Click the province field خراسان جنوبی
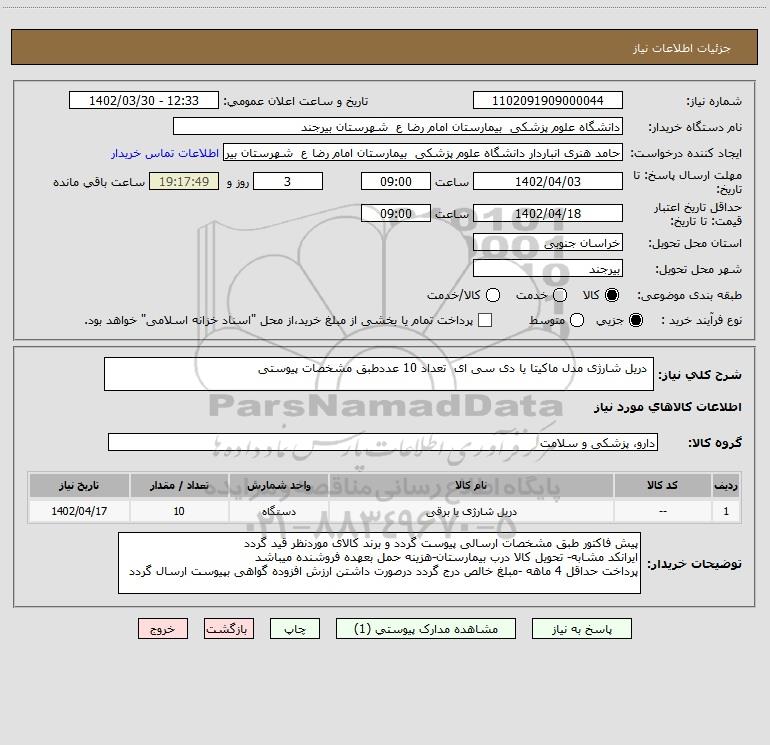 [x=548, y=242]
